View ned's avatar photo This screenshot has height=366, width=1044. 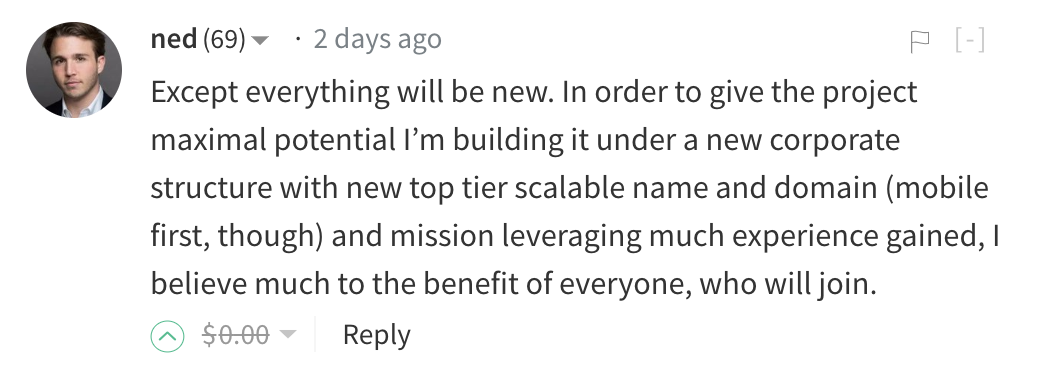point(74,70)
